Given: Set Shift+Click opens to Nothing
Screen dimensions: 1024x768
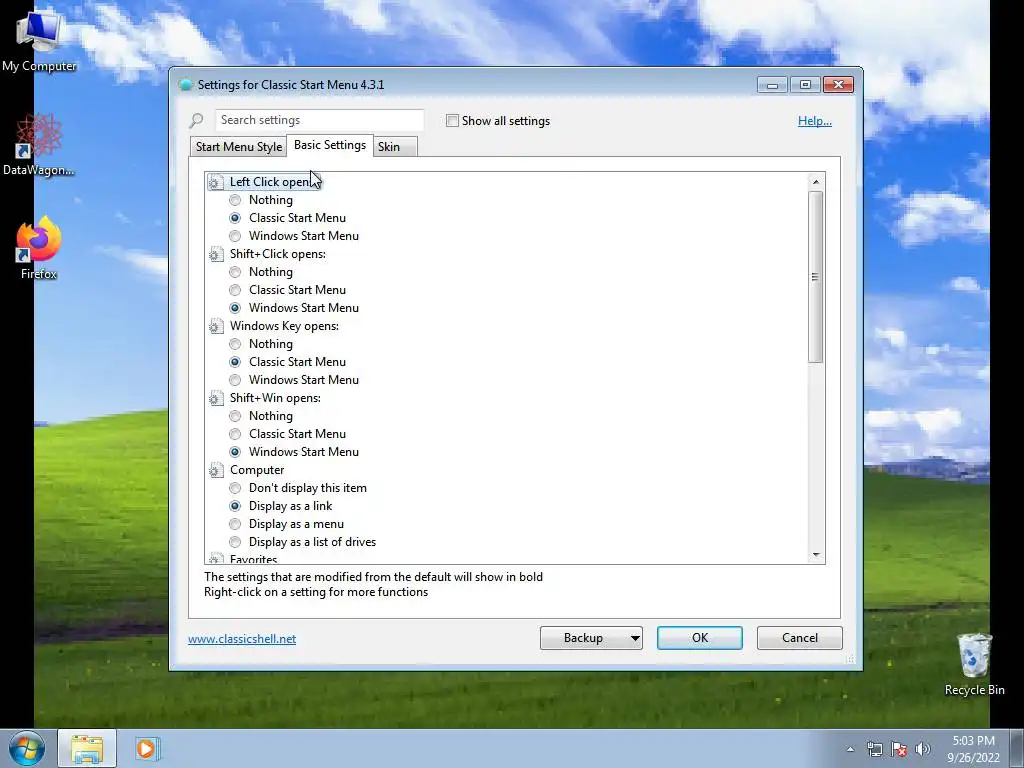Looking at the screenshot, I should [235, 272].
